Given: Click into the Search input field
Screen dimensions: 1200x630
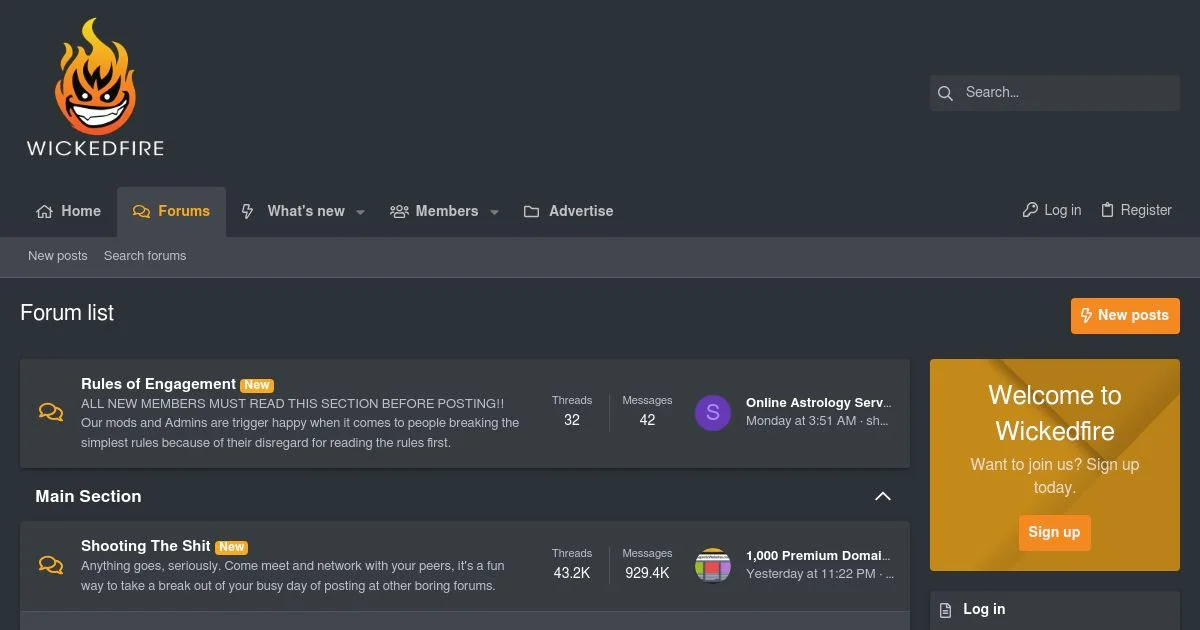Looking at the screenshot, I should (x=1065, y=93).
